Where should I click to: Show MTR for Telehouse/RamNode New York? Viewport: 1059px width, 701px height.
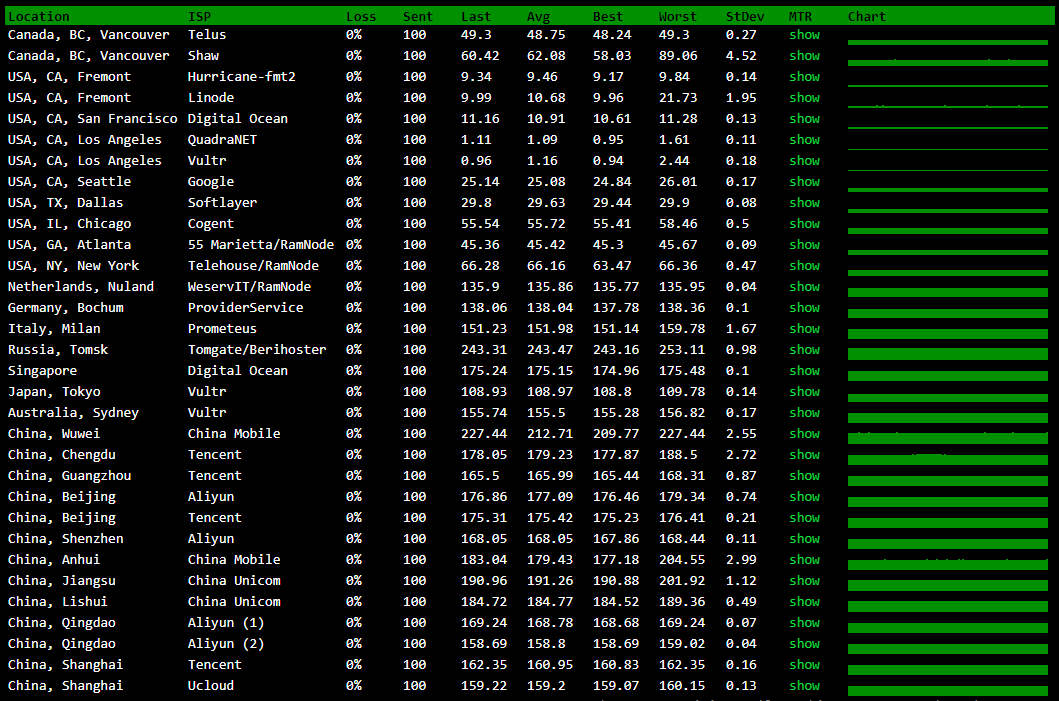pyautogui.click(x=804, y=265)
